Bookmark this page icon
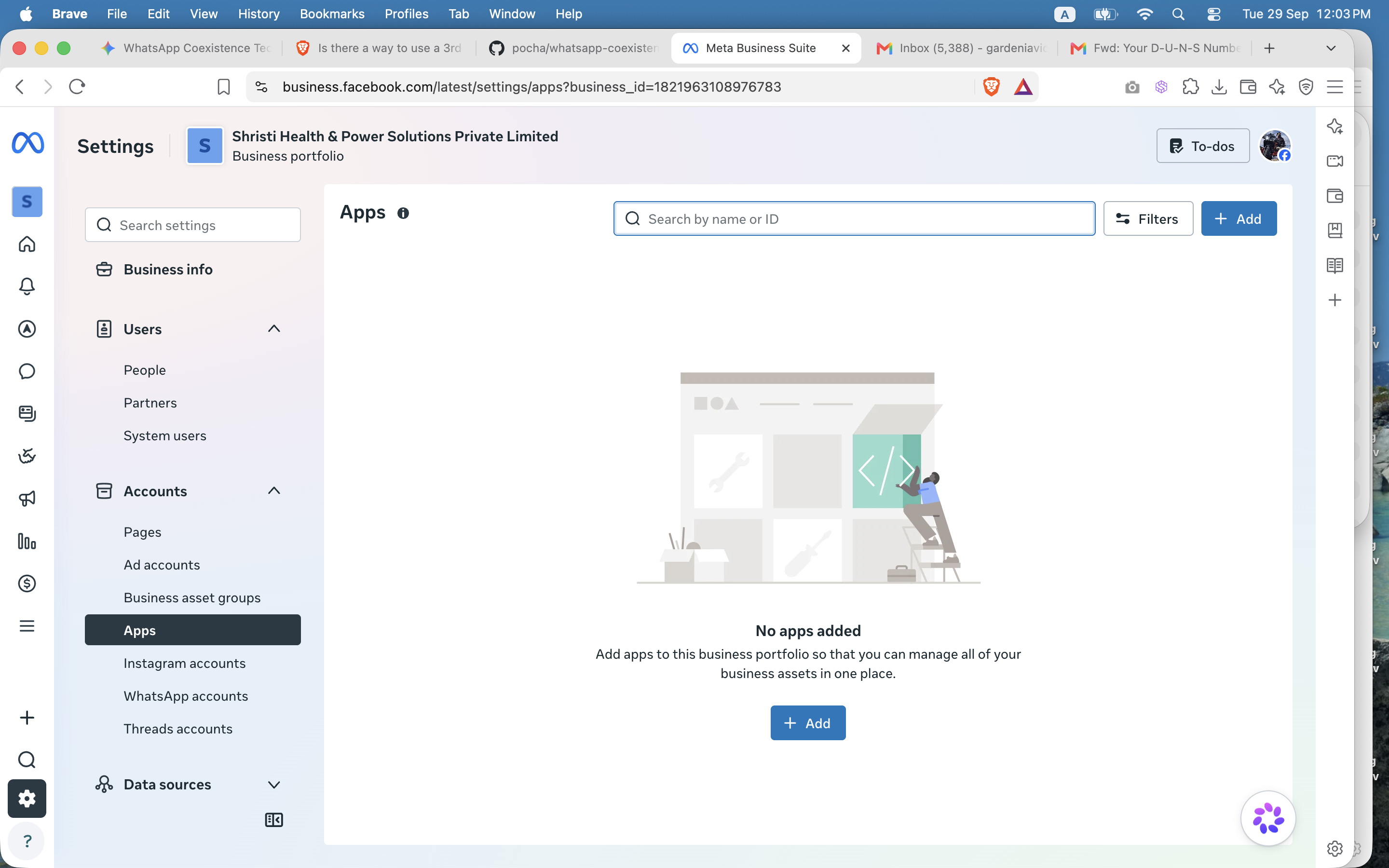The height and width of the screenshot is (868, 1389). [x=223, y=87]
